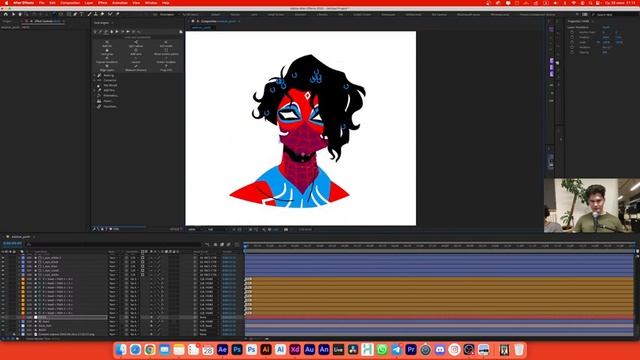This screenshot has height=360, width=640.
Task: Switch to the Project panel tab
Action: pos(7,21)
